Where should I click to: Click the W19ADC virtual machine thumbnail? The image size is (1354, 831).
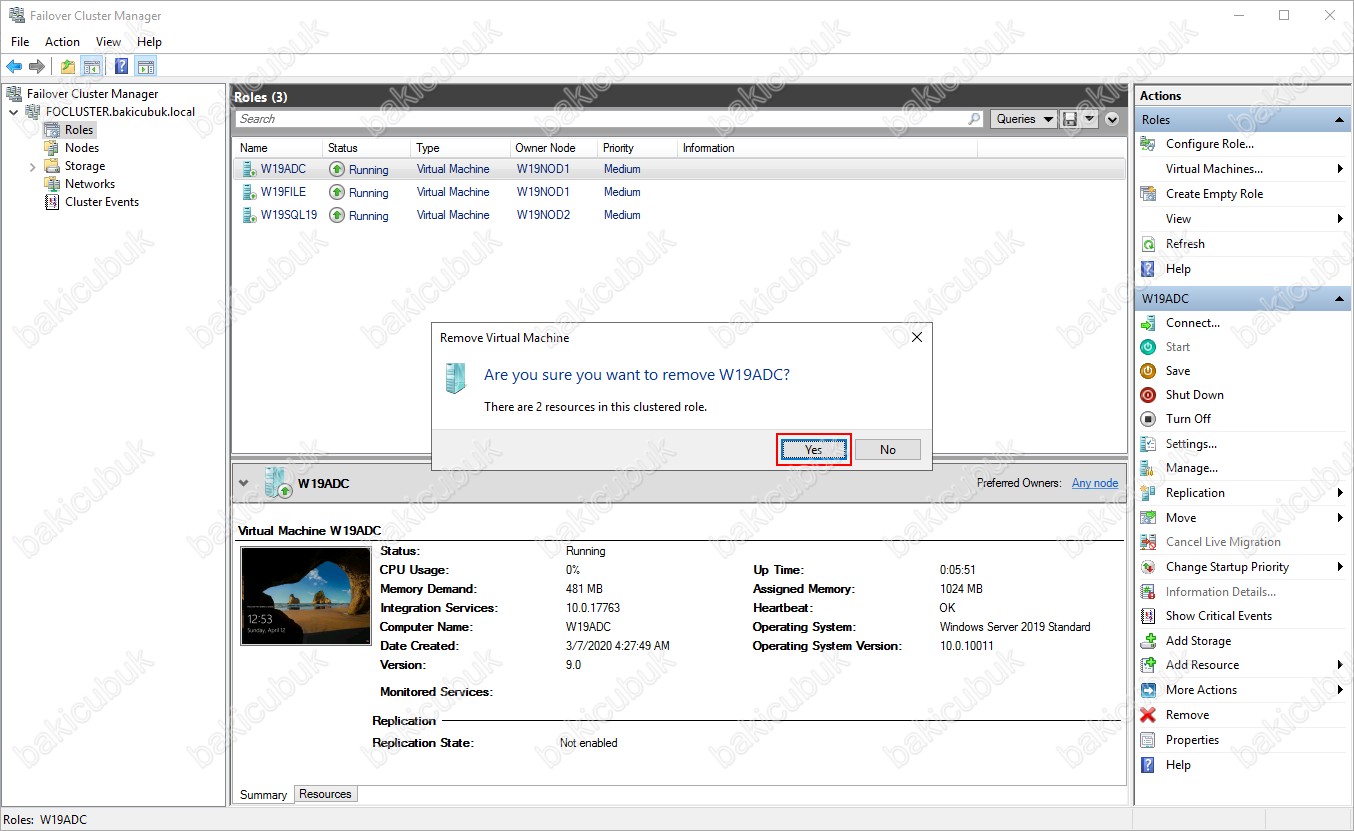(x=292, y=595)
